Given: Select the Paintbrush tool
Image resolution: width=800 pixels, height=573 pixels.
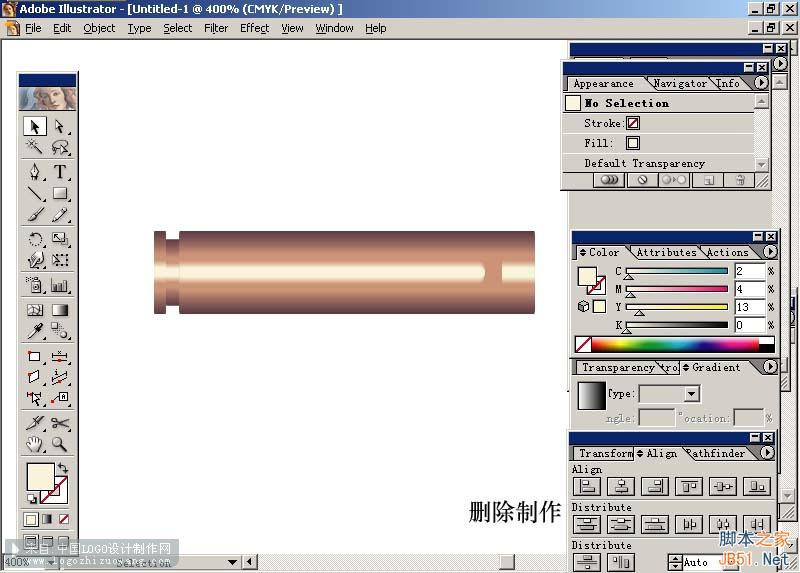Looking at the screenshot, I should point(35,215).
